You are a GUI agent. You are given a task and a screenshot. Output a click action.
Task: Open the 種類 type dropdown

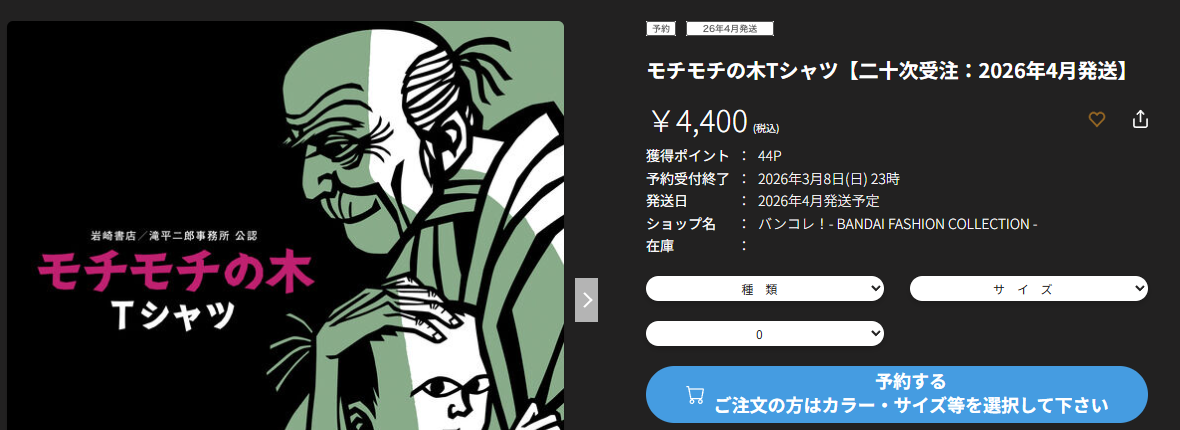click(x=765, y=288)
